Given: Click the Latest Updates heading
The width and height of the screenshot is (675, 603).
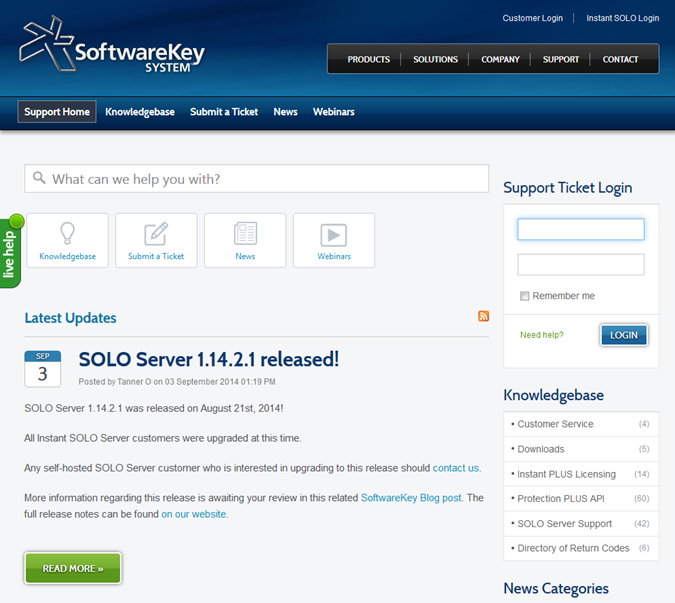Looking at the screenshot, I should (x=70, y=318).
